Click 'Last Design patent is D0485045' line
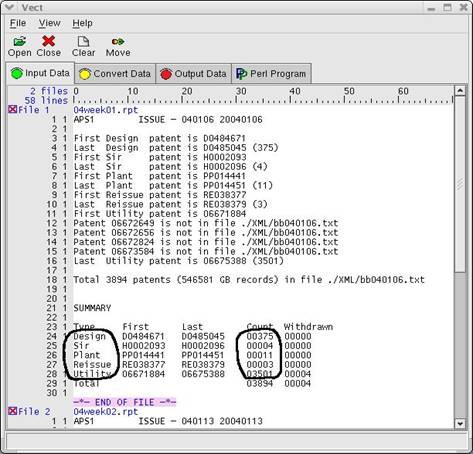 [x=176, y=147]
